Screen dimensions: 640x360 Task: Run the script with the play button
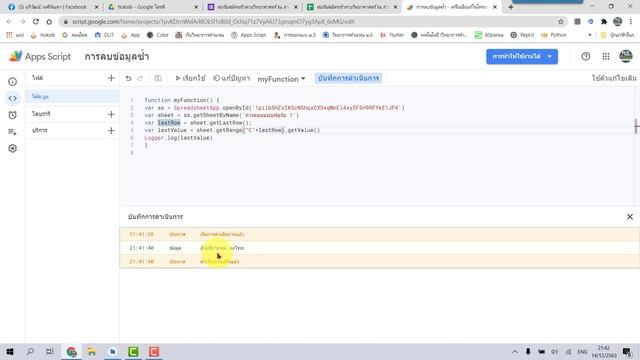pyautogui.click(x=190, y=78)
